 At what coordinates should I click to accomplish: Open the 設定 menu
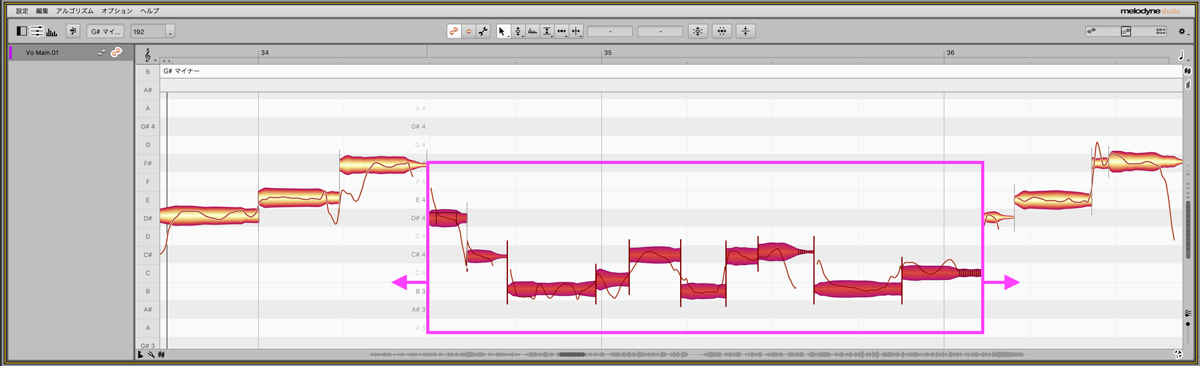pyautogui.click(x=22, y=10)
